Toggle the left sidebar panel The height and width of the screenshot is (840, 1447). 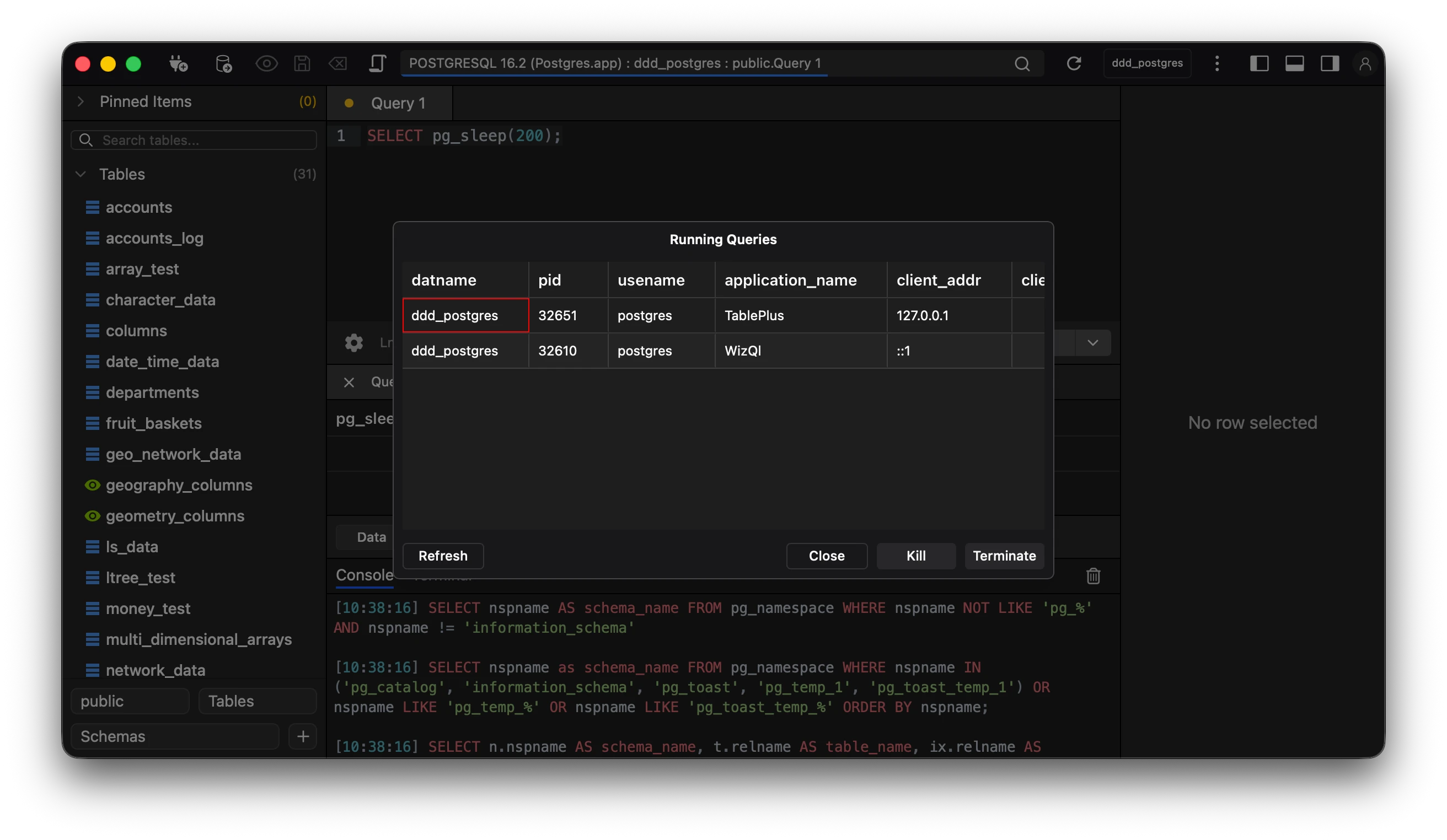(x=1260, y=64)
